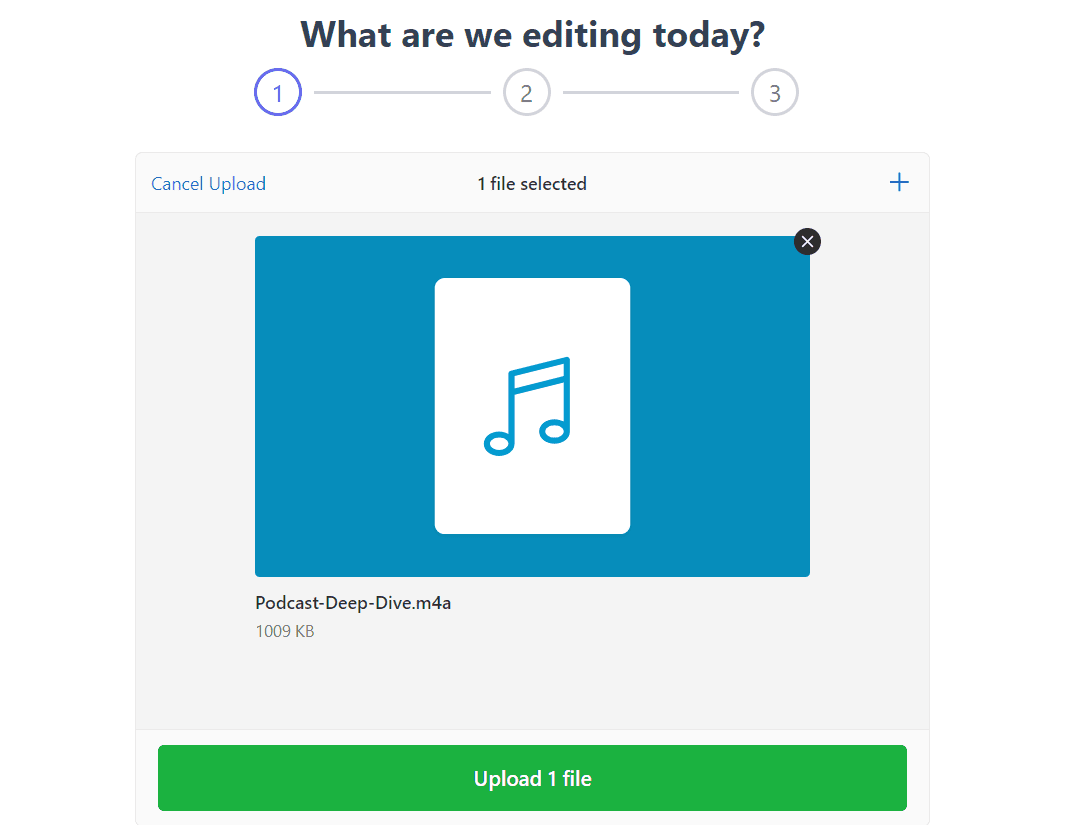Click the blue background left of the document card
Viewport: 1084px width, 825px height.
344,407
